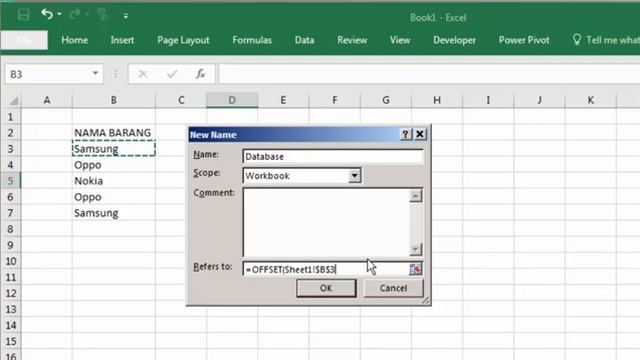This screenshot has height=360, width=640.
Task: Select row 10 header
Action: coord(11,261)
